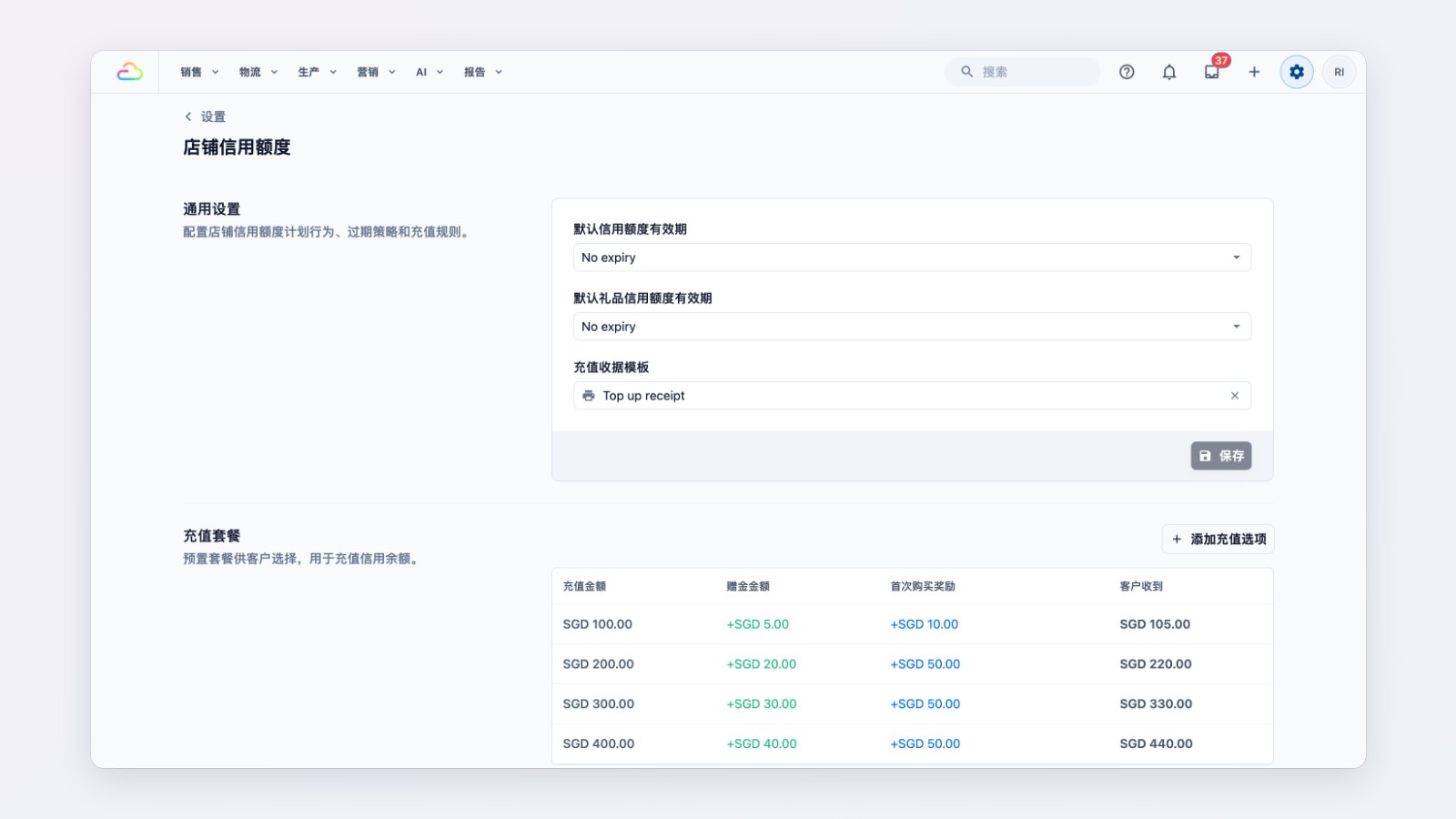Expand the AI menu
The image size is (1456, 819).
tap(430, 72)
